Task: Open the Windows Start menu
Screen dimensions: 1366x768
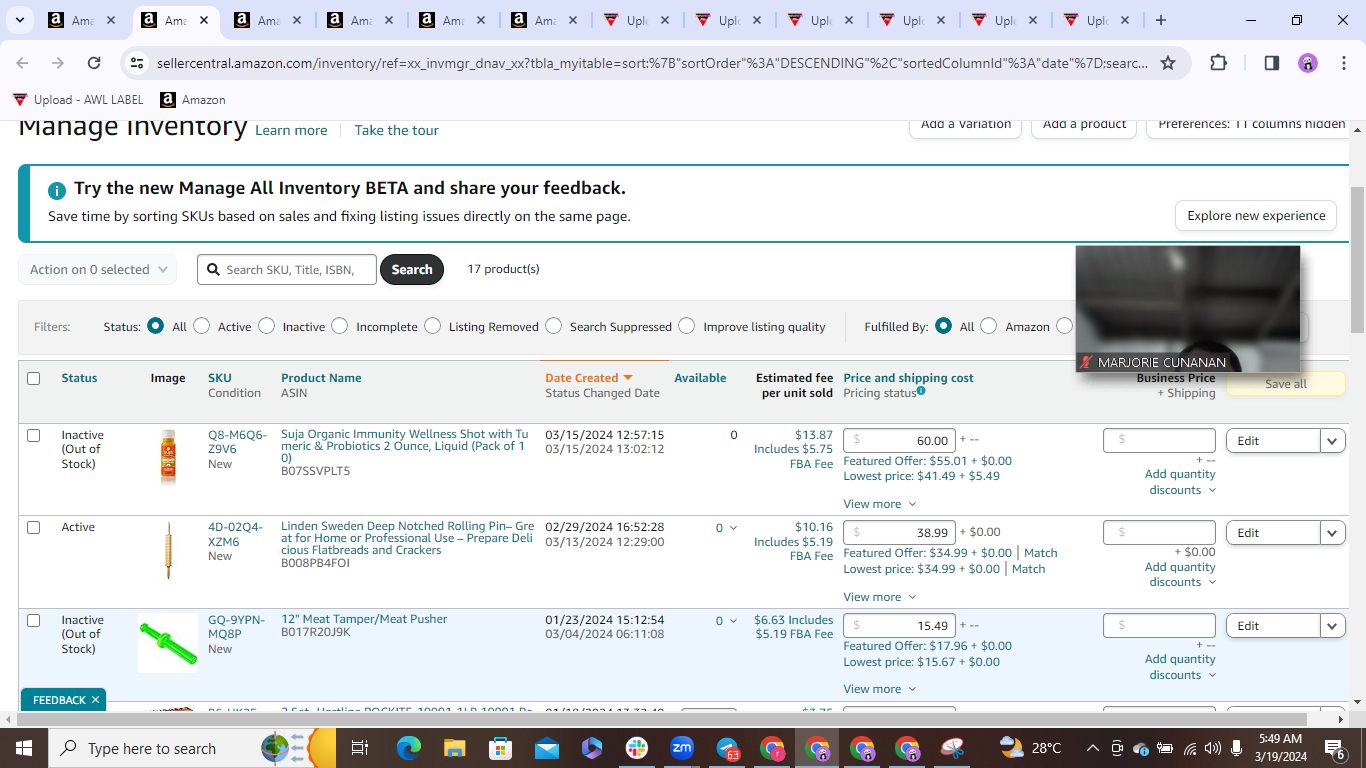Action: click(x=22, y=748)
